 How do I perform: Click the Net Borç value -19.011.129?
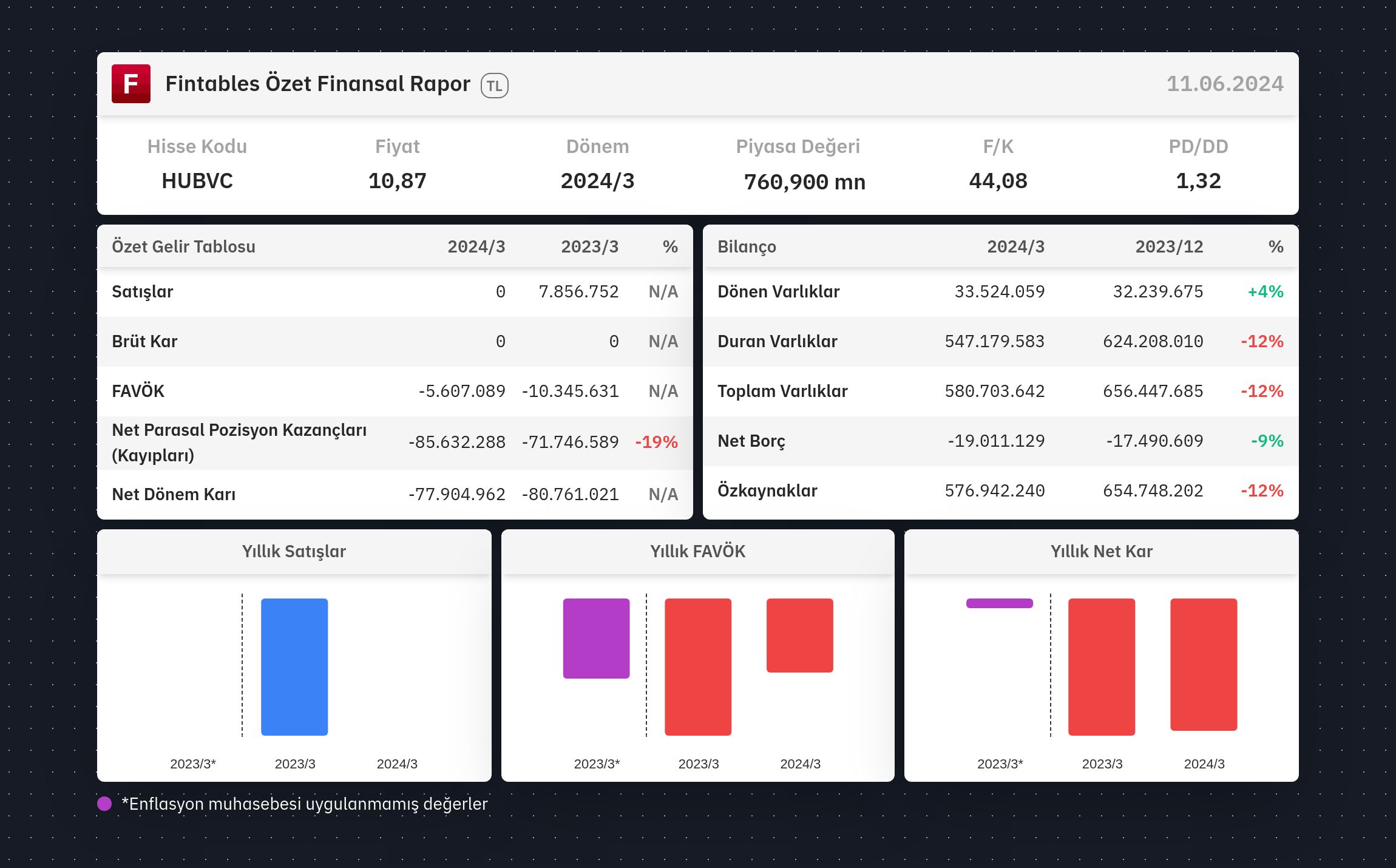996,441
